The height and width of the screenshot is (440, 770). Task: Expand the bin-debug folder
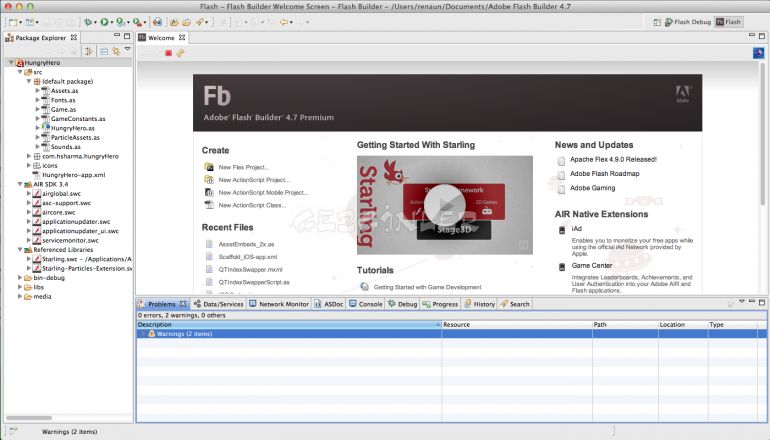(x=20, y=277)
